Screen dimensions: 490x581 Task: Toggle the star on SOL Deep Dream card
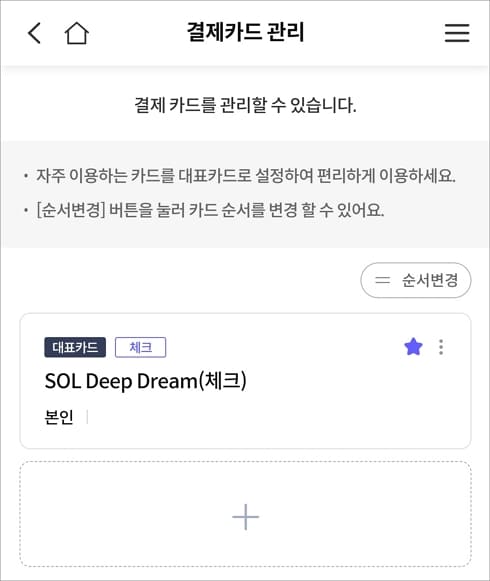413,347
